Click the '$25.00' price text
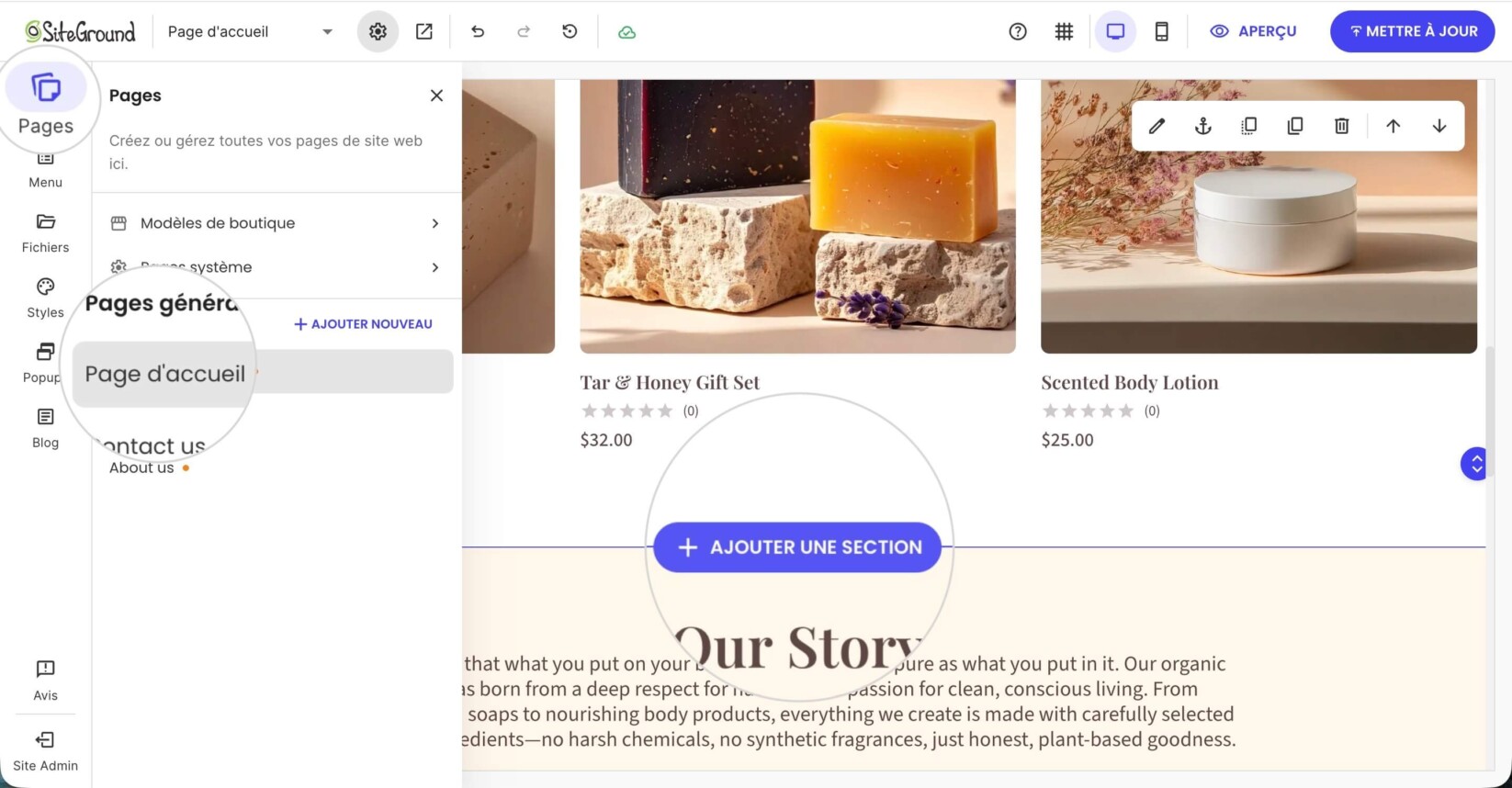 [x=1067, y=440]
